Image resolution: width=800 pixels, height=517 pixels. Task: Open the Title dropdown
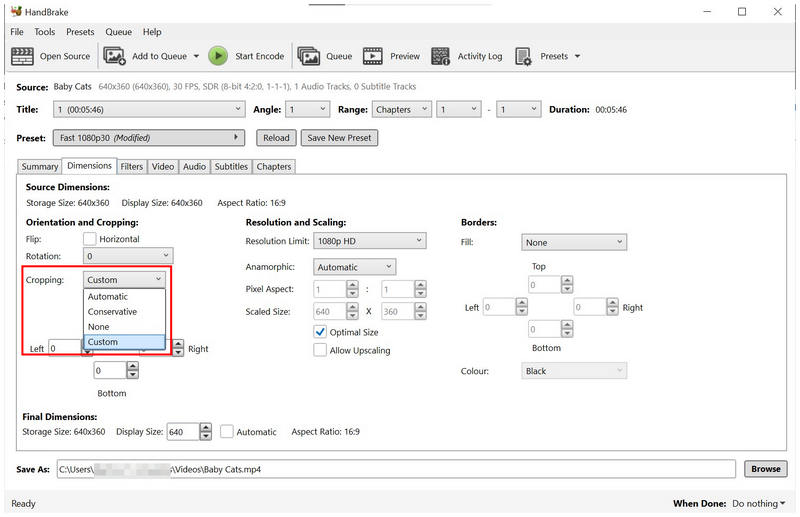148,109
